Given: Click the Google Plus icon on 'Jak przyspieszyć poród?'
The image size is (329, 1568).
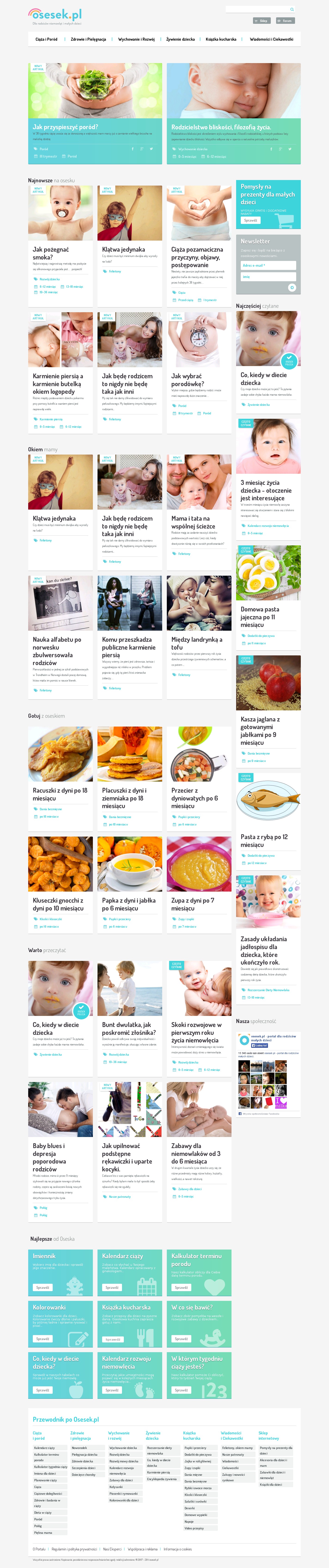Looking at the screenshot, I should tap(142, 149).
